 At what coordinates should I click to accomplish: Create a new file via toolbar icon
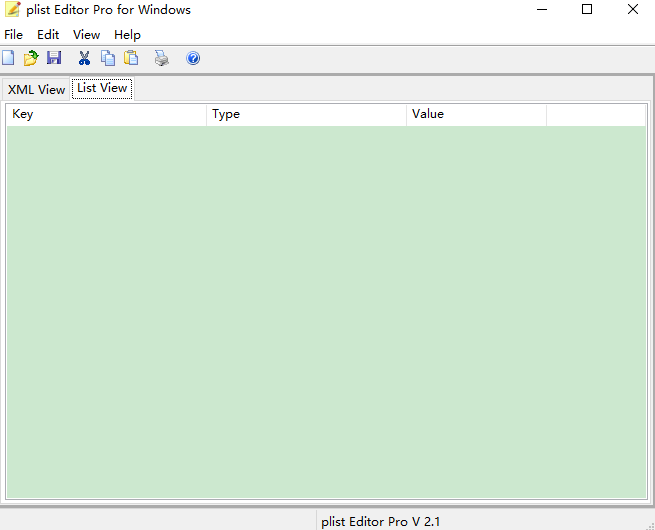pos(8,58)
